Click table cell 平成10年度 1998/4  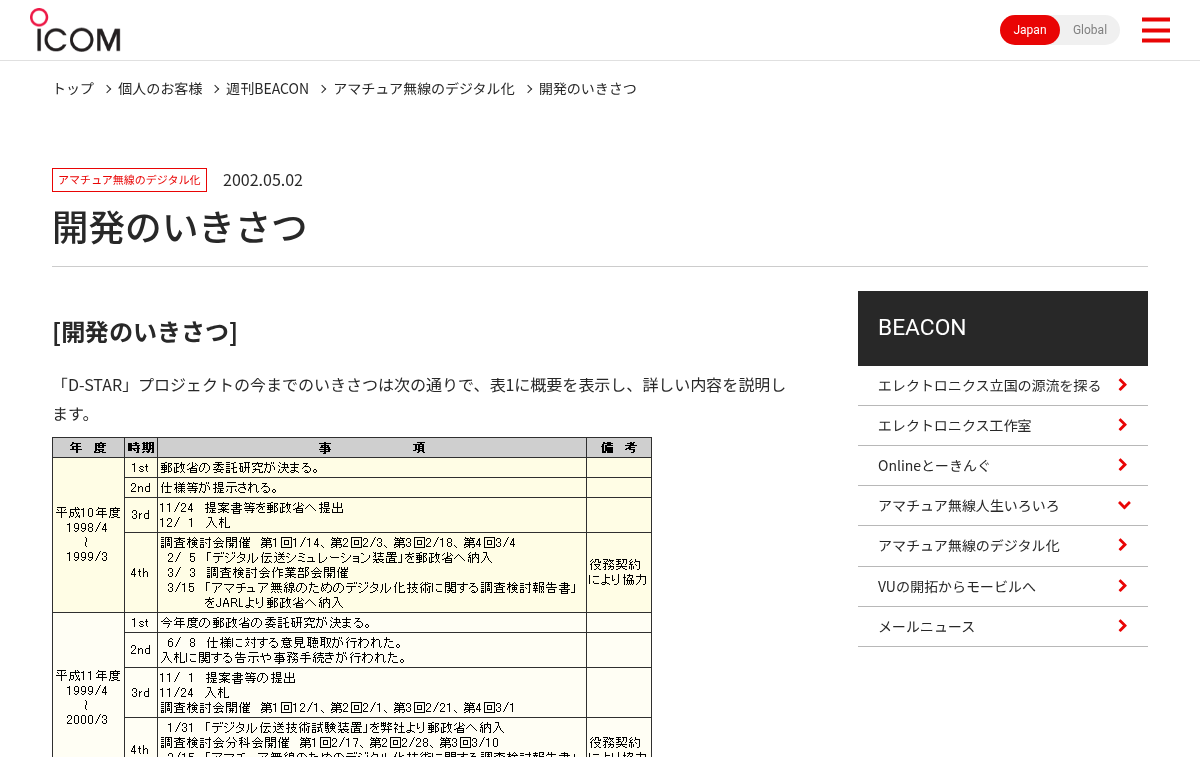click(88, 535)
